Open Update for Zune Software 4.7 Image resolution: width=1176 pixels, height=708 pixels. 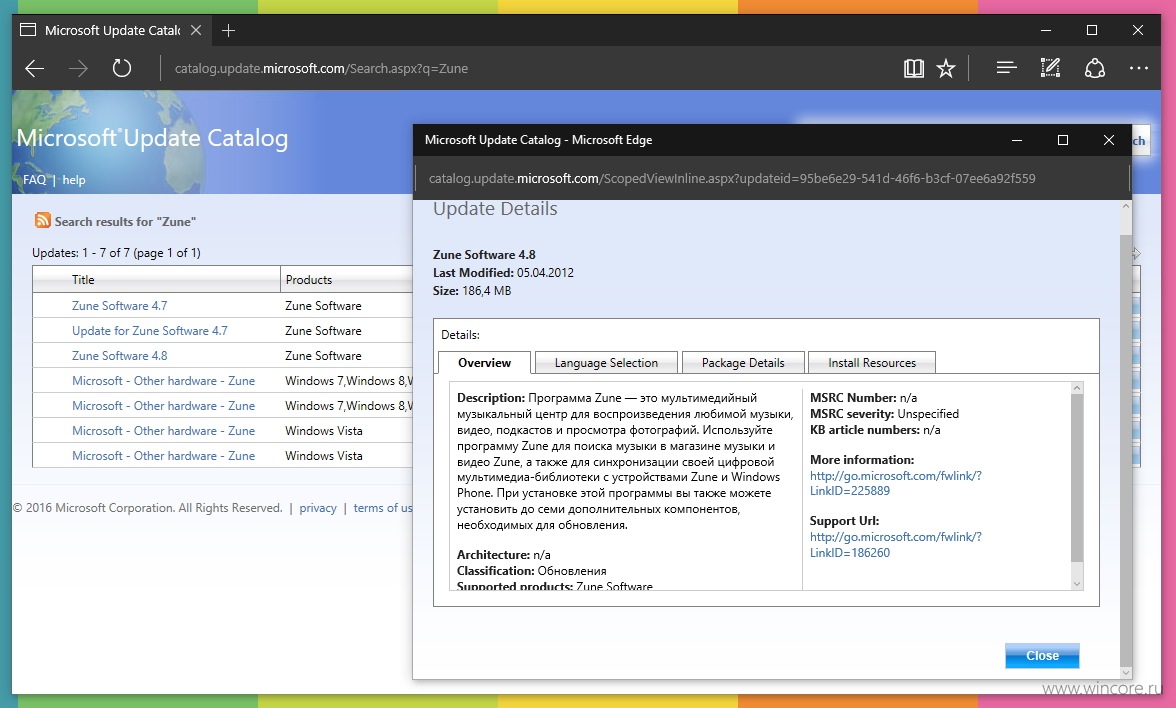pyautogui.click(x=149, y=330)
